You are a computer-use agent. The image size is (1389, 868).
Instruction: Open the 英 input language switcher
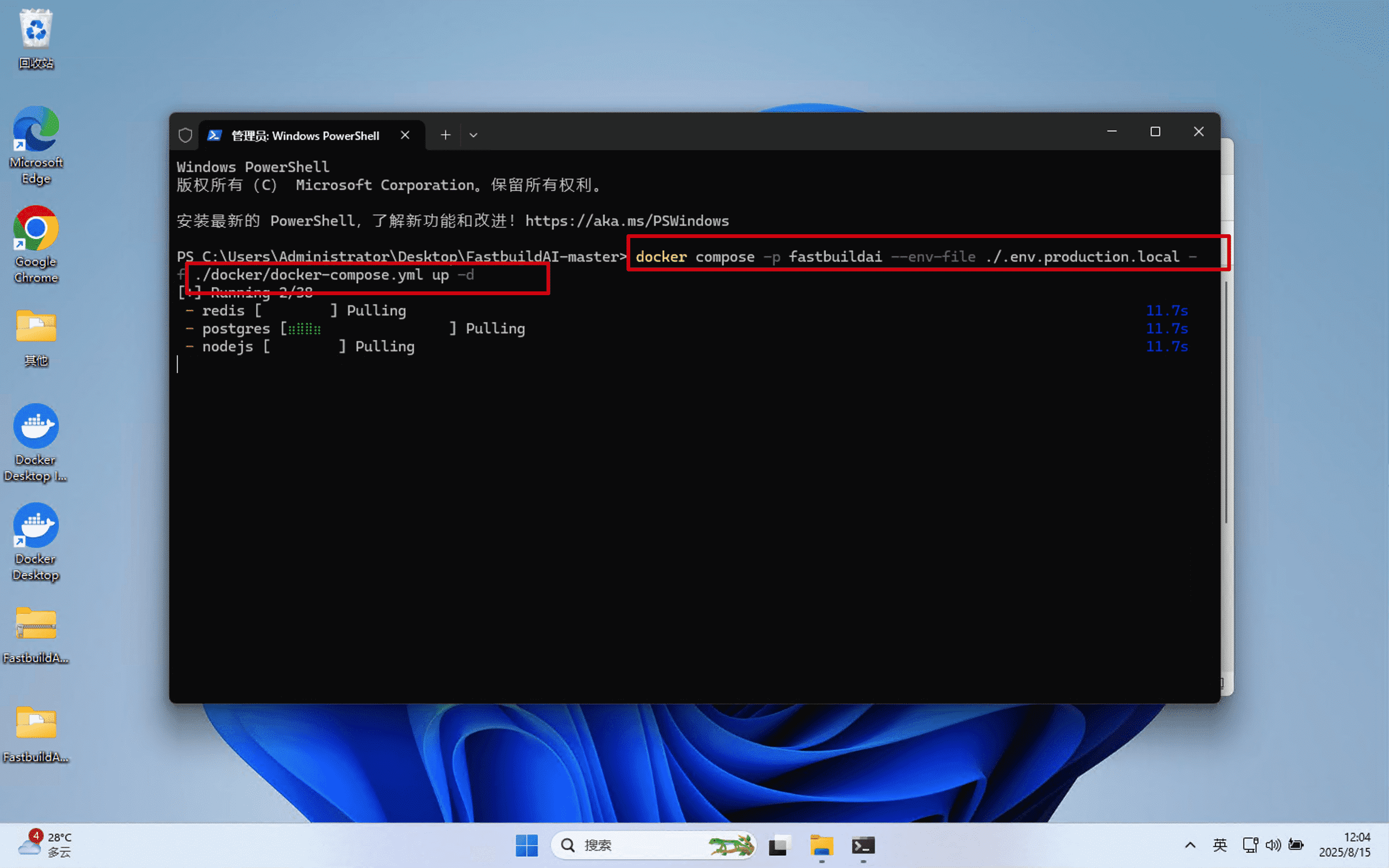(1221, 845)
